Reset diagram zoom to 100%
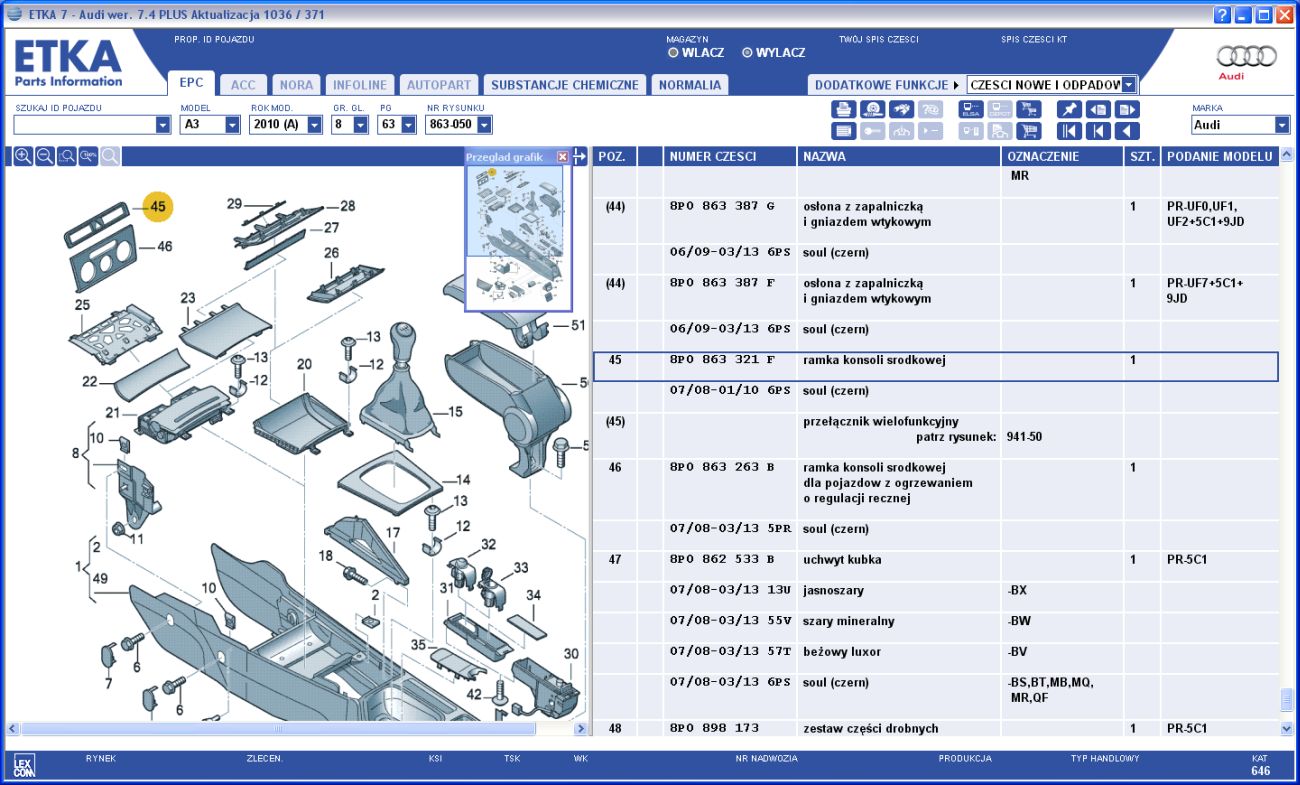 [x=89, y=156]
